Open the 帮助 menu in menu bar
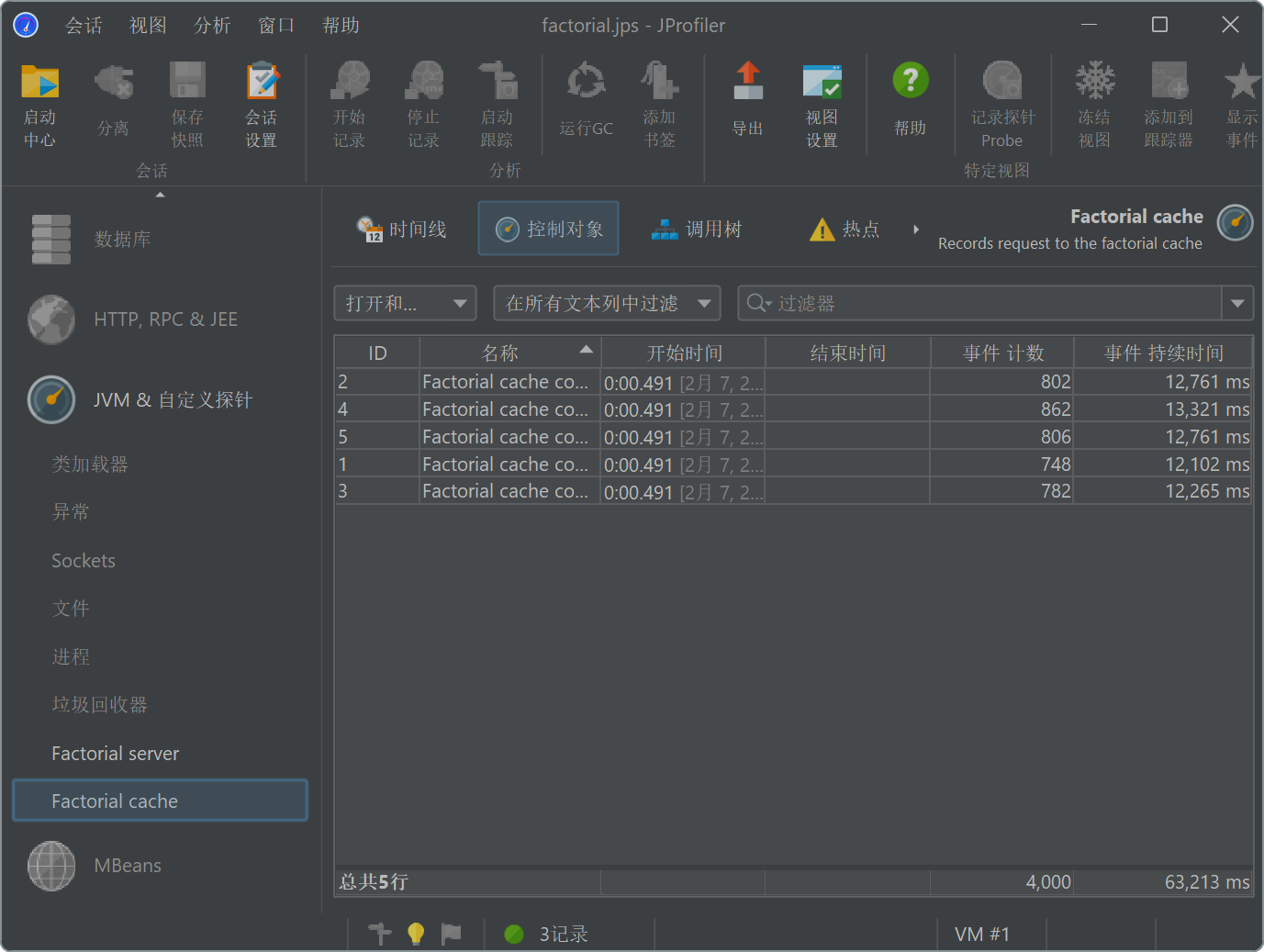Screen dimensions: 1264x952 tap(341, 26)
